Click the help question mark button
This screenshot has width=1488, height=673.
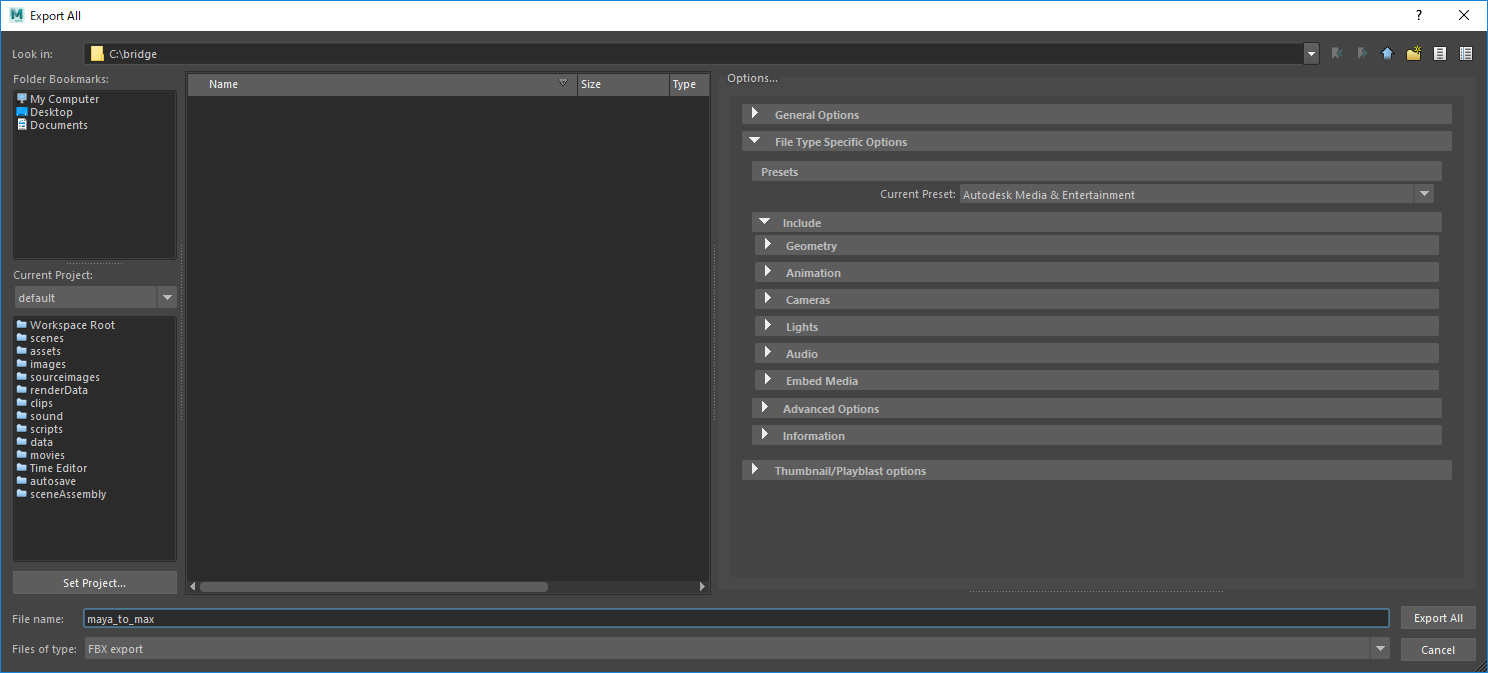point(1418,15)
